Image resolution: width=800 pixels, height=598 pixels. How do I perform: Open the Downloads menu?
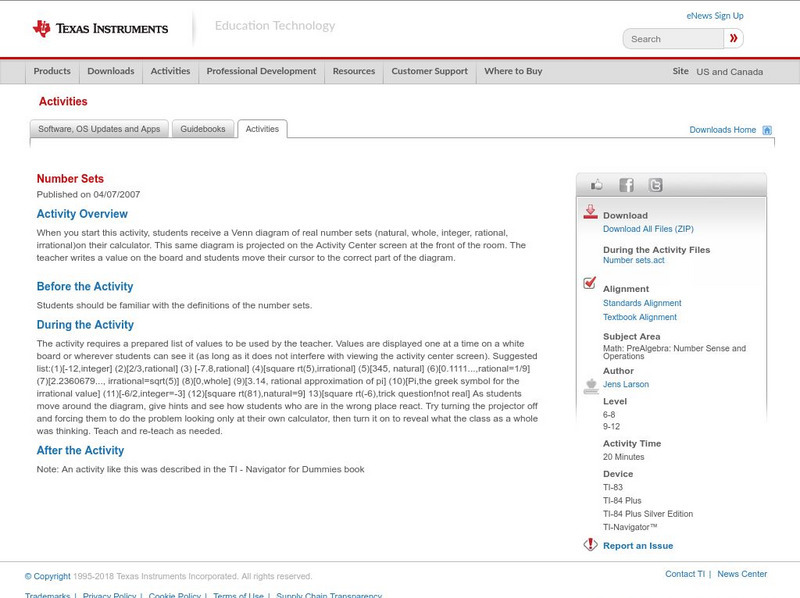point(111,71)
